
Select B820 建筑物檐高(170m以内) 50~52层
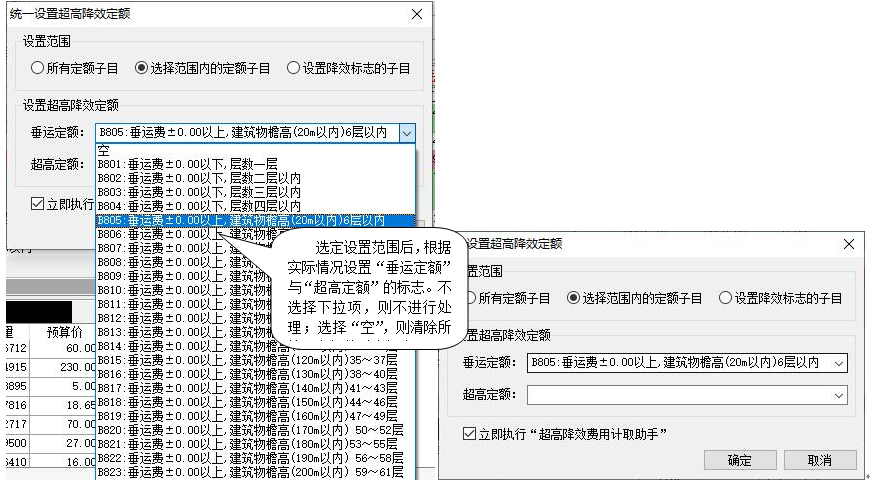250,430
